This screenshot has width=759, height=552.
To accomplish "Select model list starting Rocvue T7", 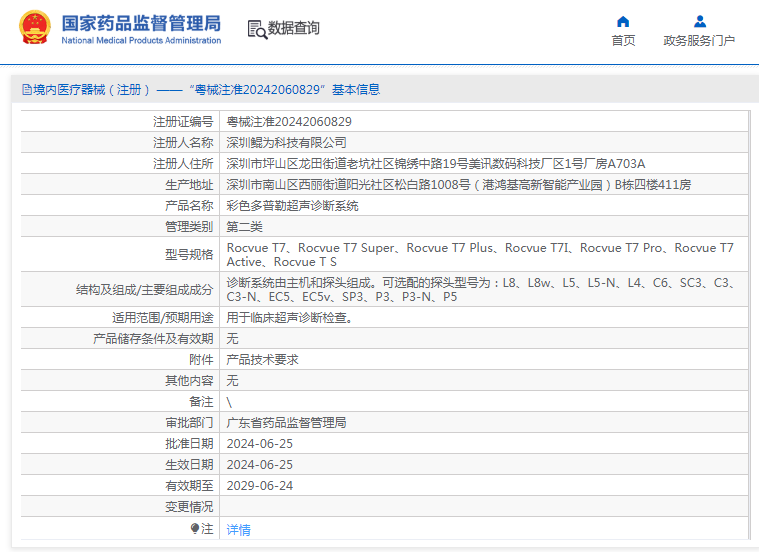I will (x=480, y=255).
